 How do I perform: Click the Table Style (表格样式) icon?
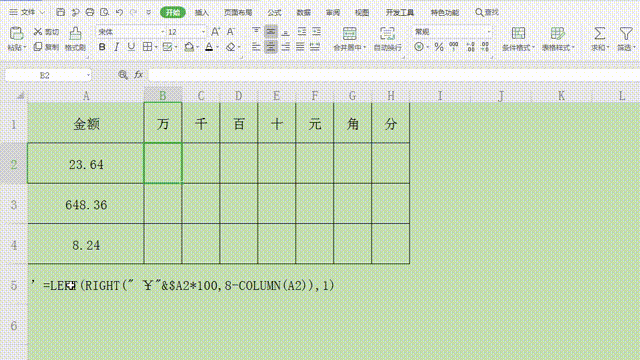point(557,33)
